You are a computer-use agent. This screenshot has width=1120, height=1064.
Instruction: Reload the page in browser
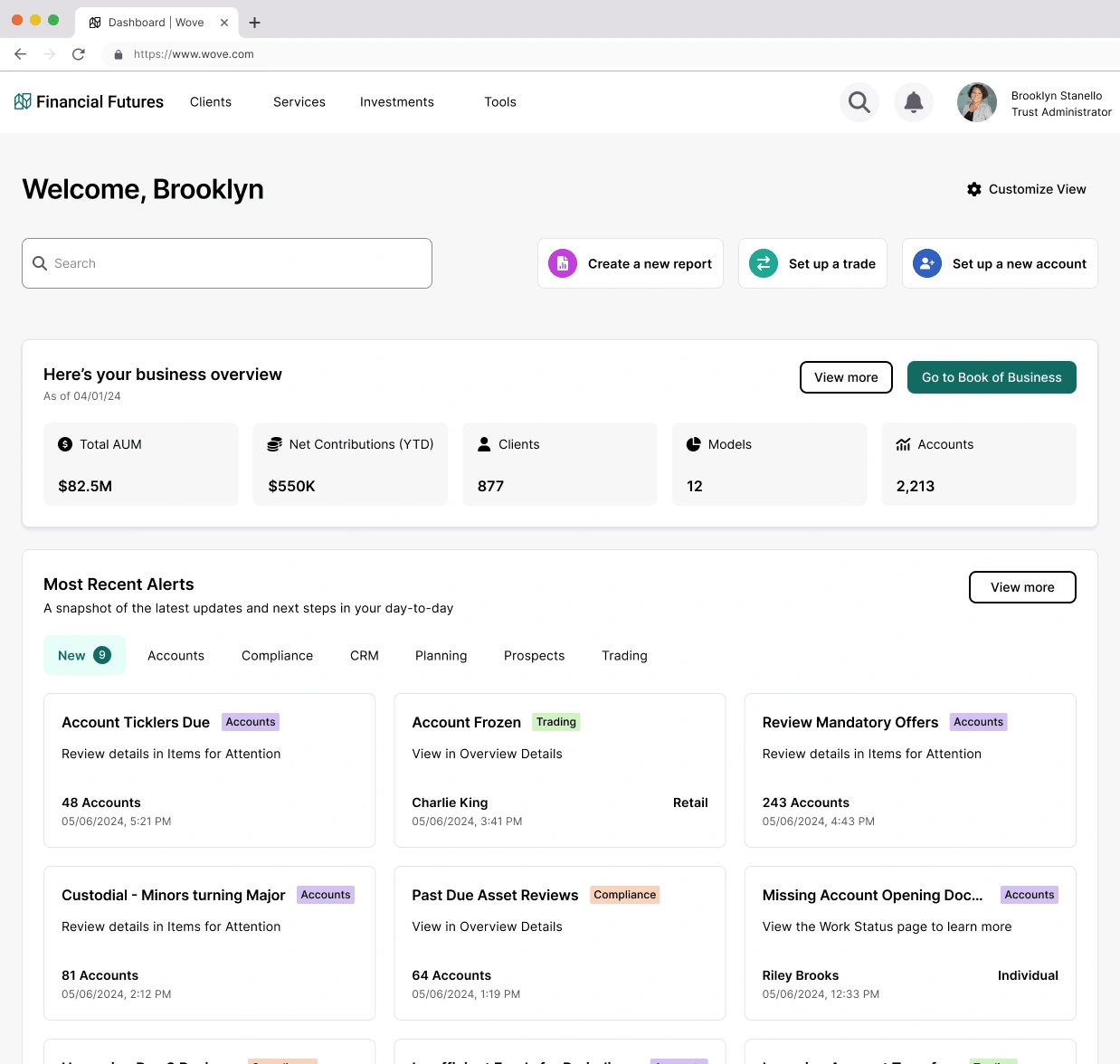click(x=79, y=54)
